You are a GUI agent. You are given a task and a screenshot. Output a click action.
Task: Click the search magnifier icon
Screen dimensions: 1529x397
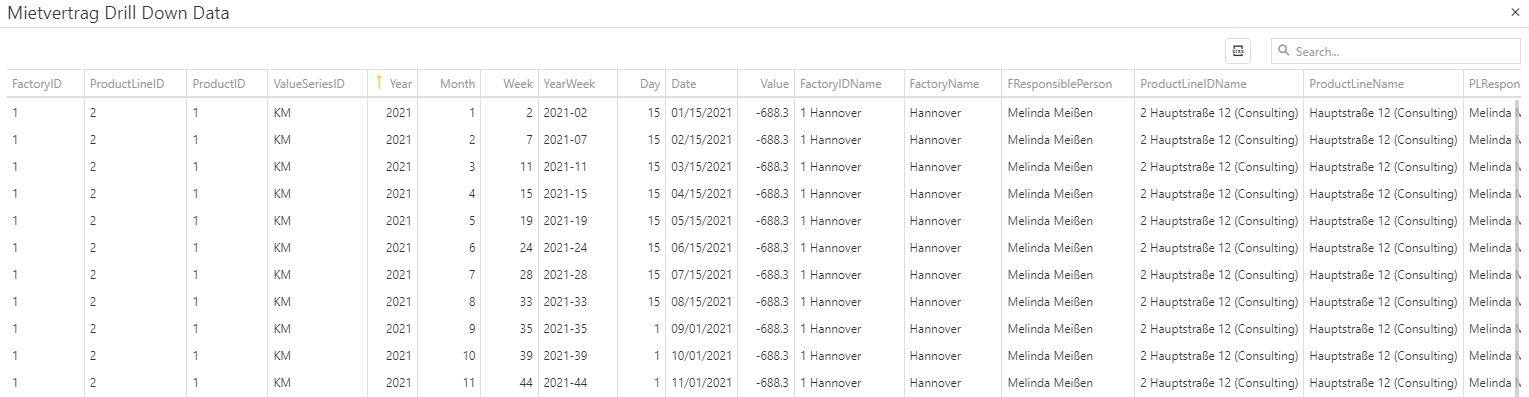coord(1284,51)
